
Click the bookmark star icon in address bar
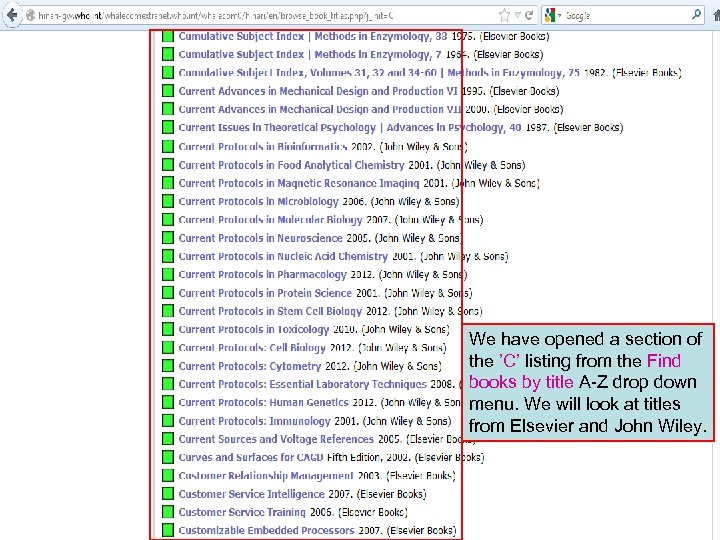coord(504,16)
